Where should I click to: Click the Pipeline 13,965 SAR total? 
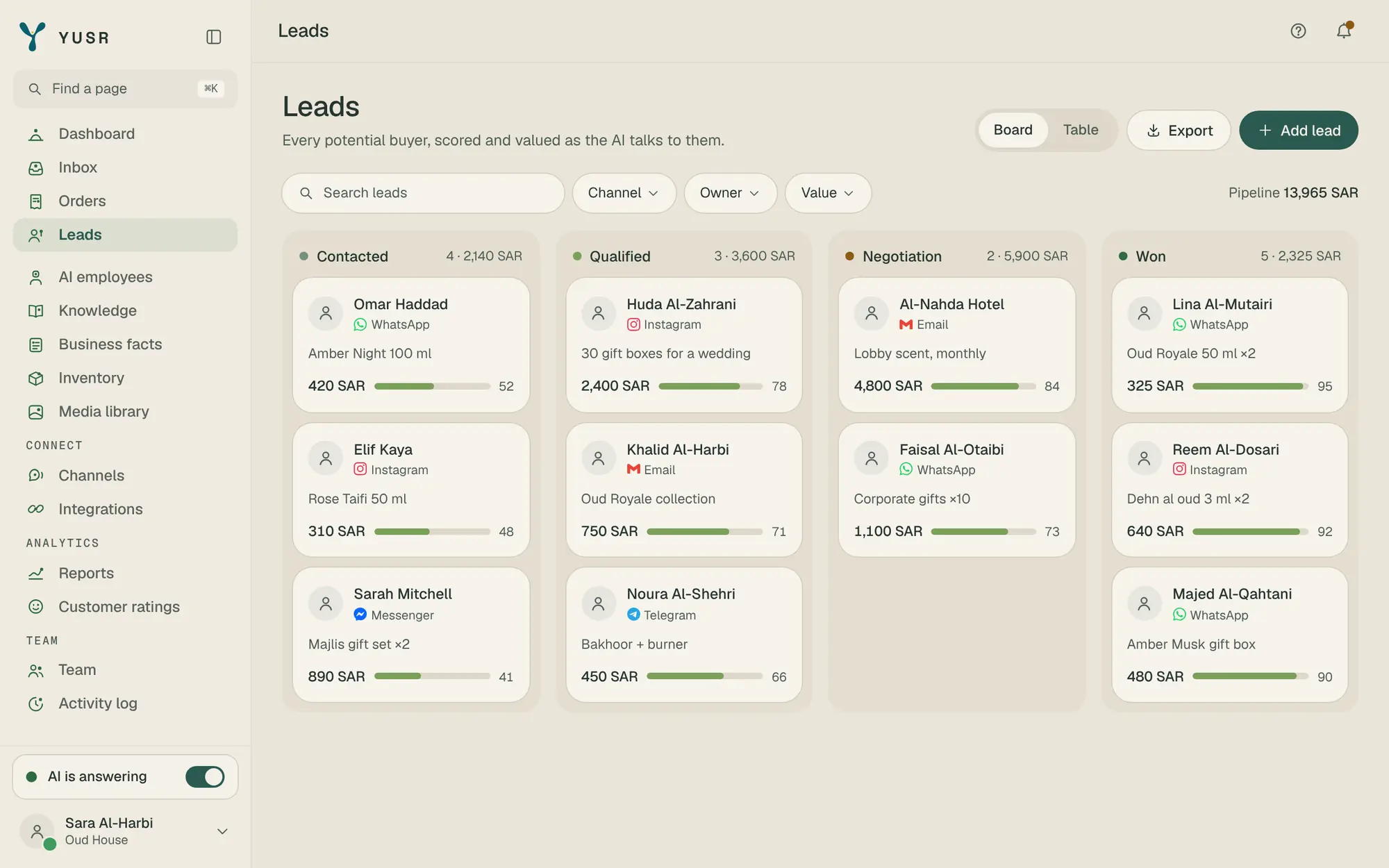point(1293,193)
